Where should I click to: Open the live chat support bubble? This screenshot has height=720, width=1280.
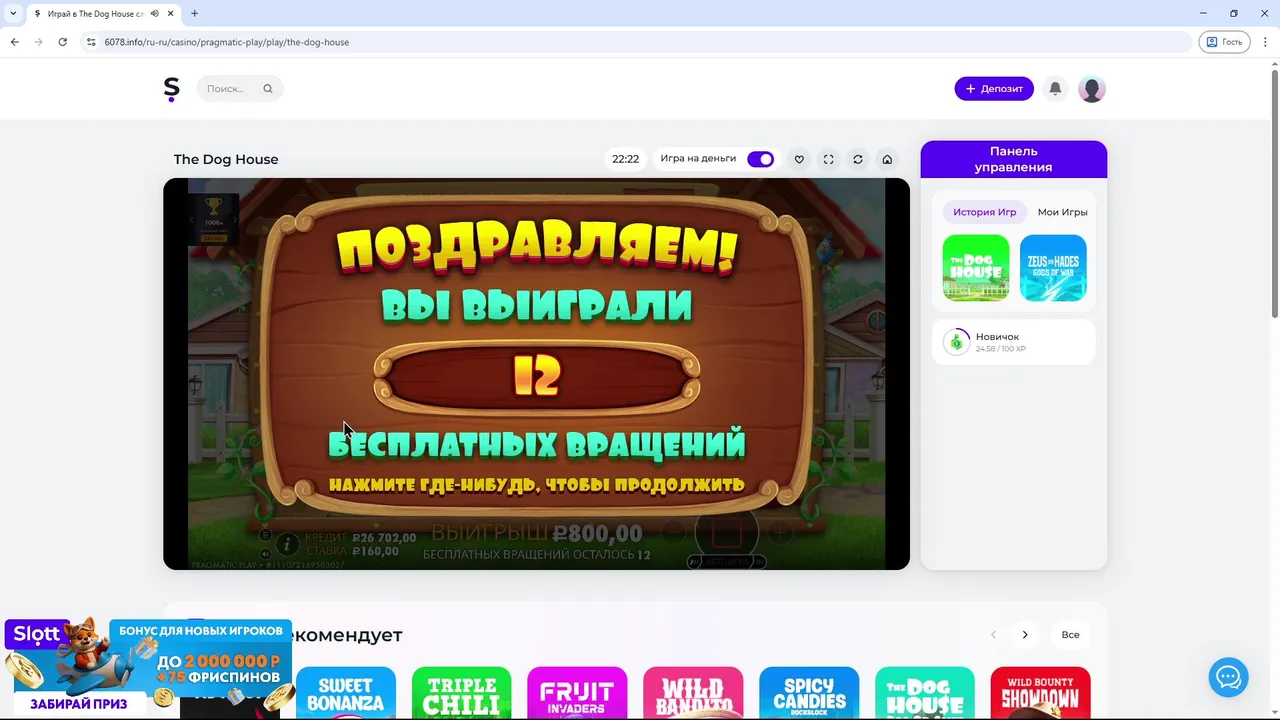pos(1228,677)
